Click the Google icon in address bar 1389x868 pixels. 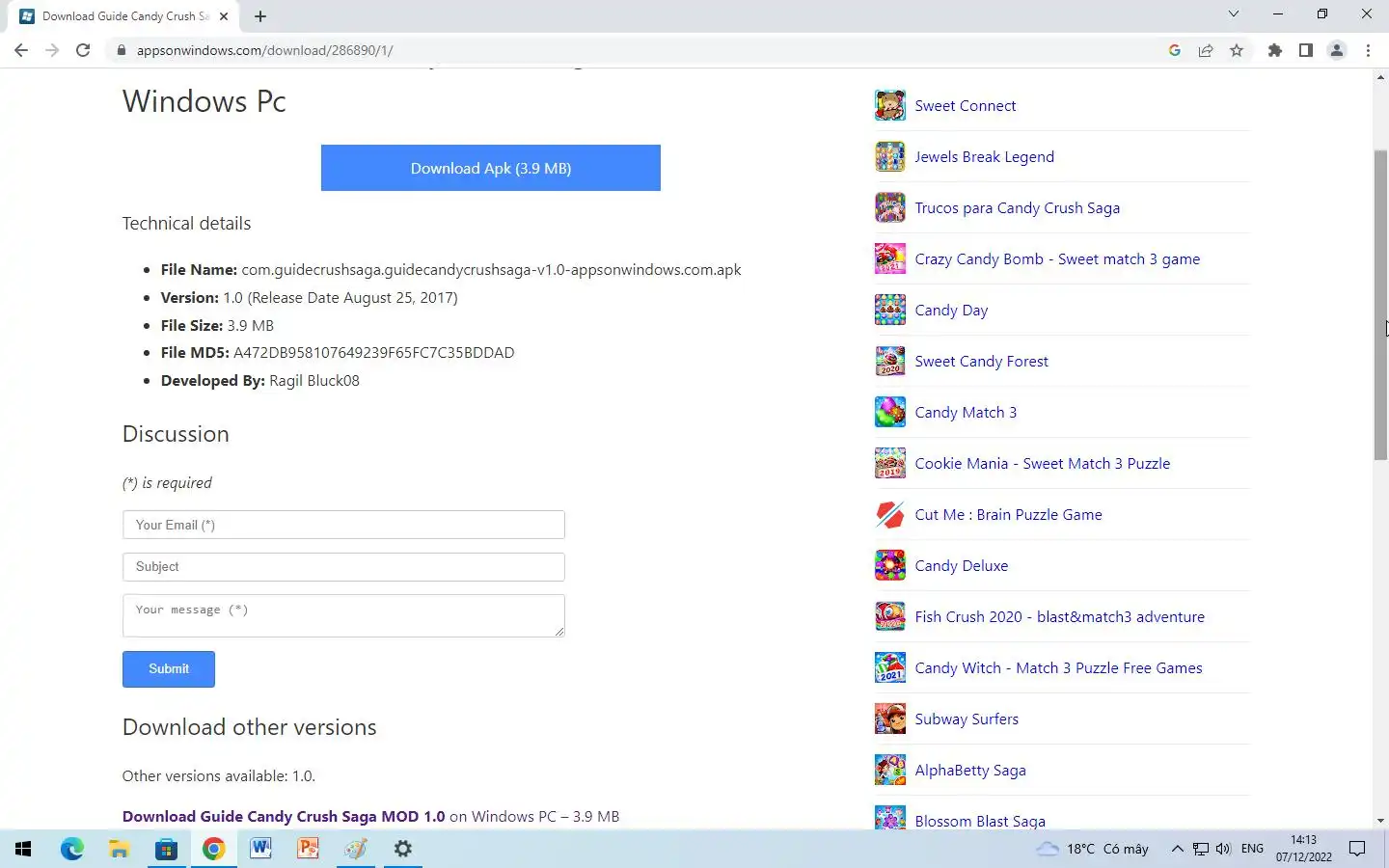pyautogui.click(x=1175, y=50)
